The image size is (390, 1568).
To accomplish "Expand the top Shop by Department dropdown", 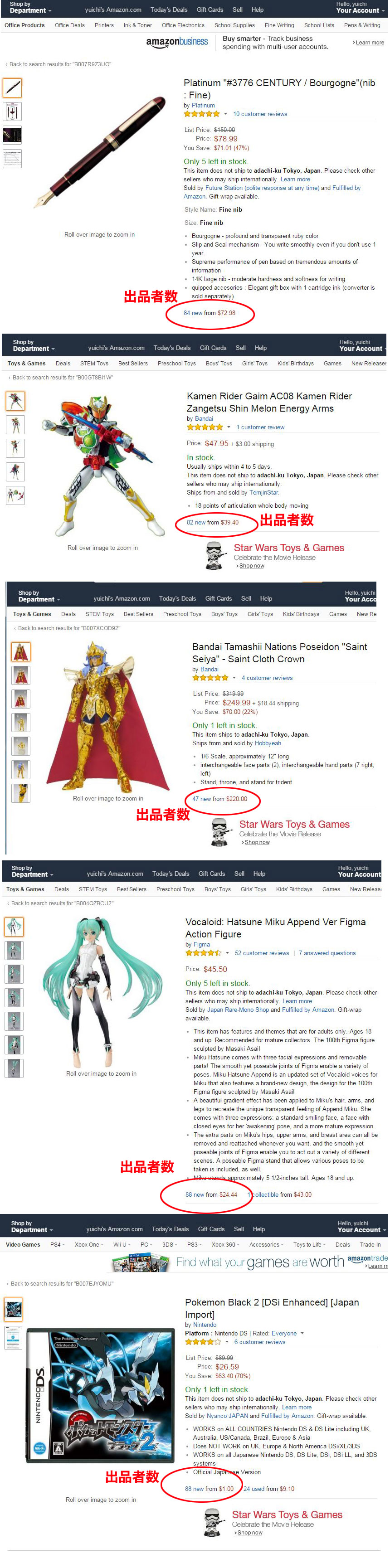I will [x=30, y=7].
